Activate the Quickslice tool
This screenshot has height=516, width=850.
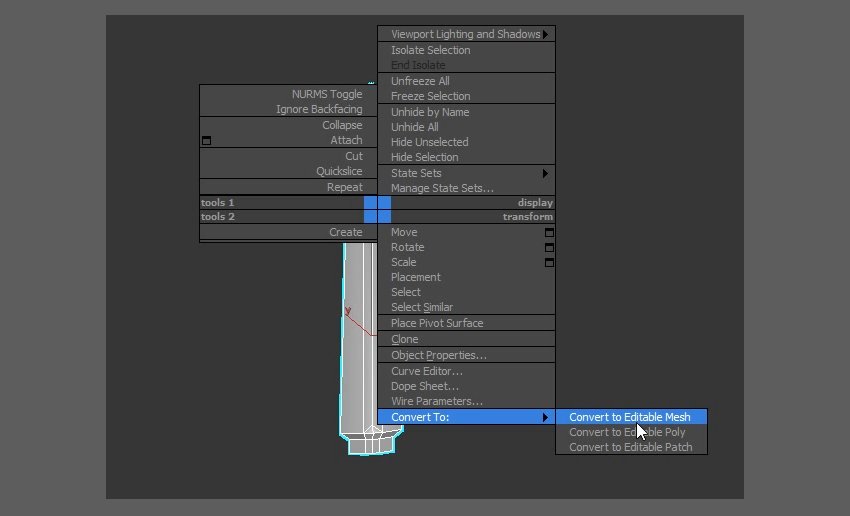point(339,171)
